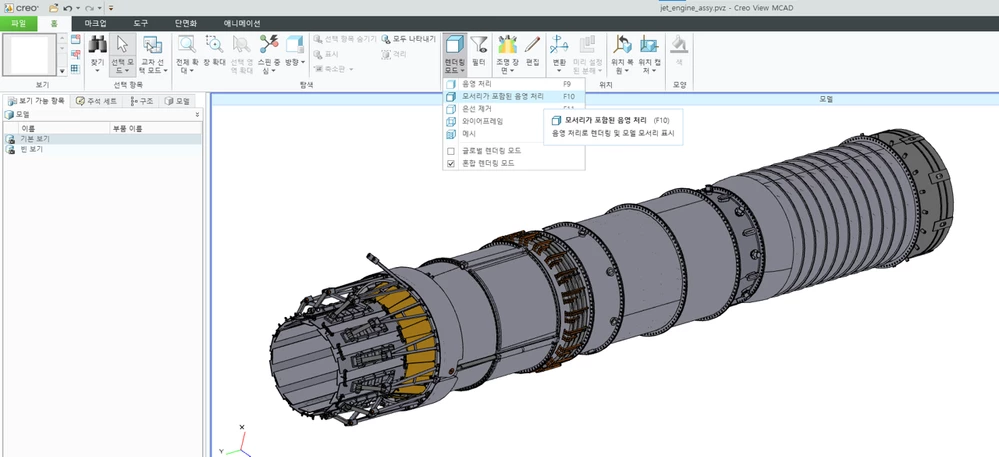Switch to the 홈 ribbon tab
Image resolution: width=999 pixels, height=457 pixels.
coord(55,24)
